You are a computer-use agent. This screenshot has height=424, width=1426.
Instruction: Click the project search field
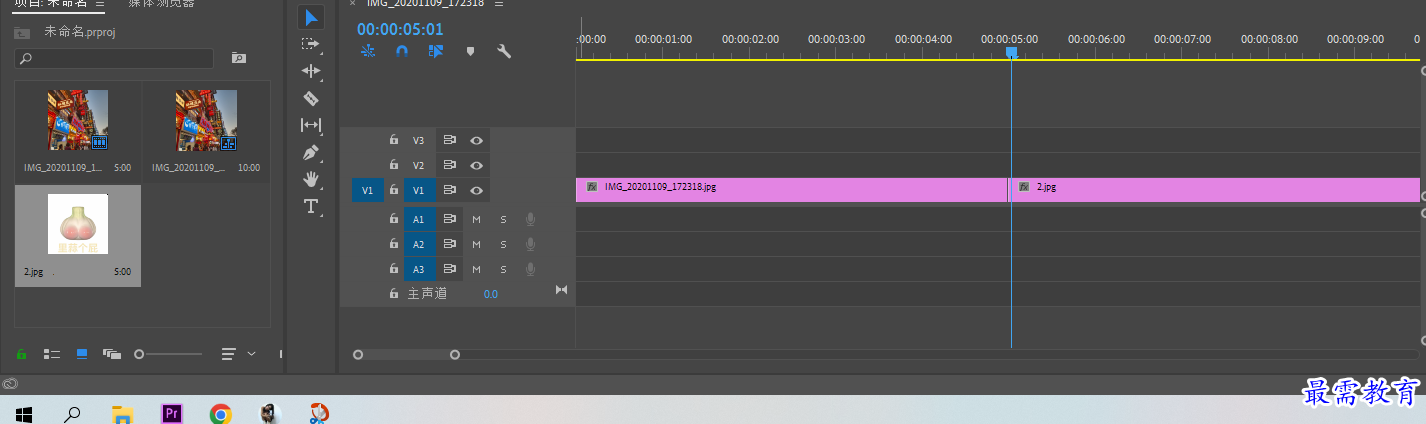coord(114,59)
